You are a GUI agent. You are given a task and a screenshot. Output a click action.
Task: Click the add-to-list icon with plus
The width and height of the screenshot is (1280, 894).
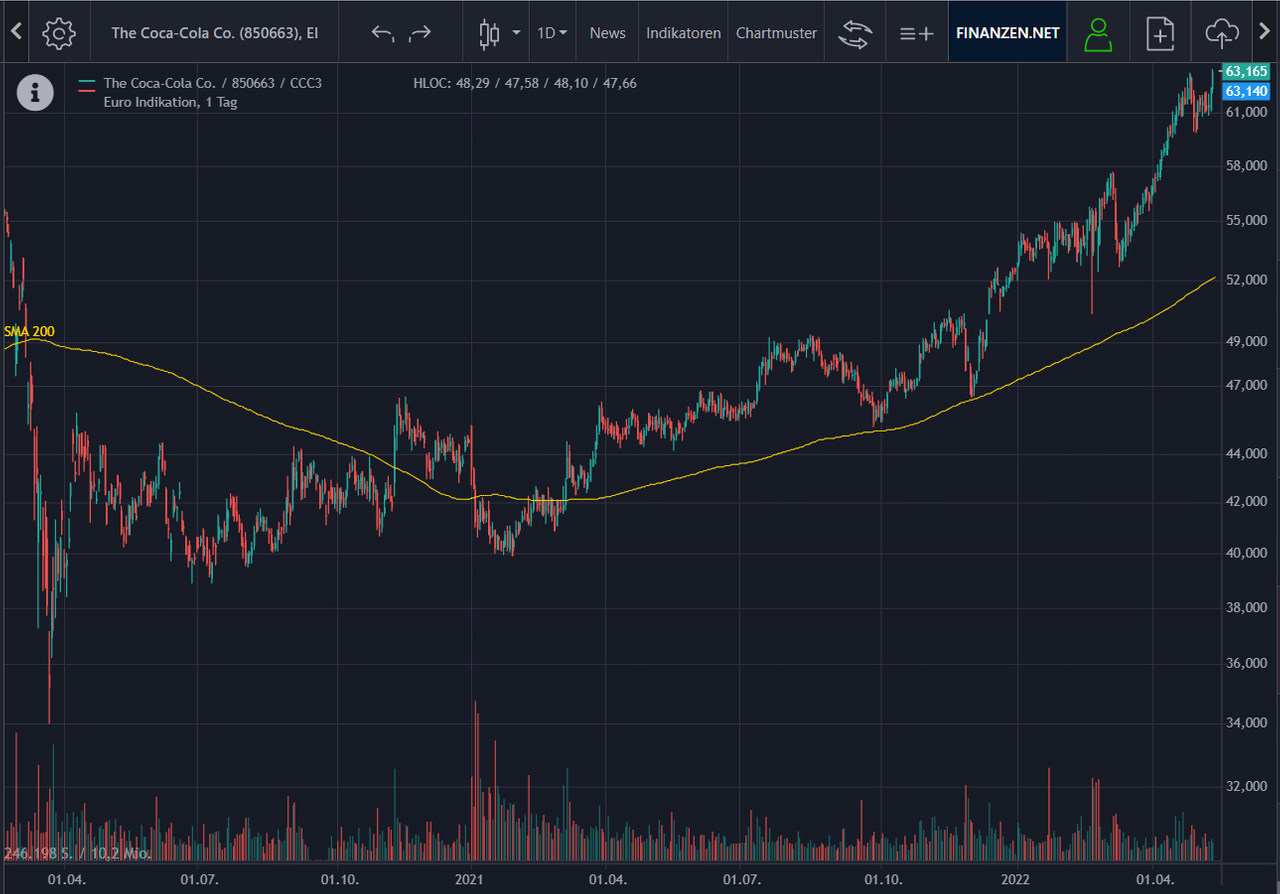point(916,33)
